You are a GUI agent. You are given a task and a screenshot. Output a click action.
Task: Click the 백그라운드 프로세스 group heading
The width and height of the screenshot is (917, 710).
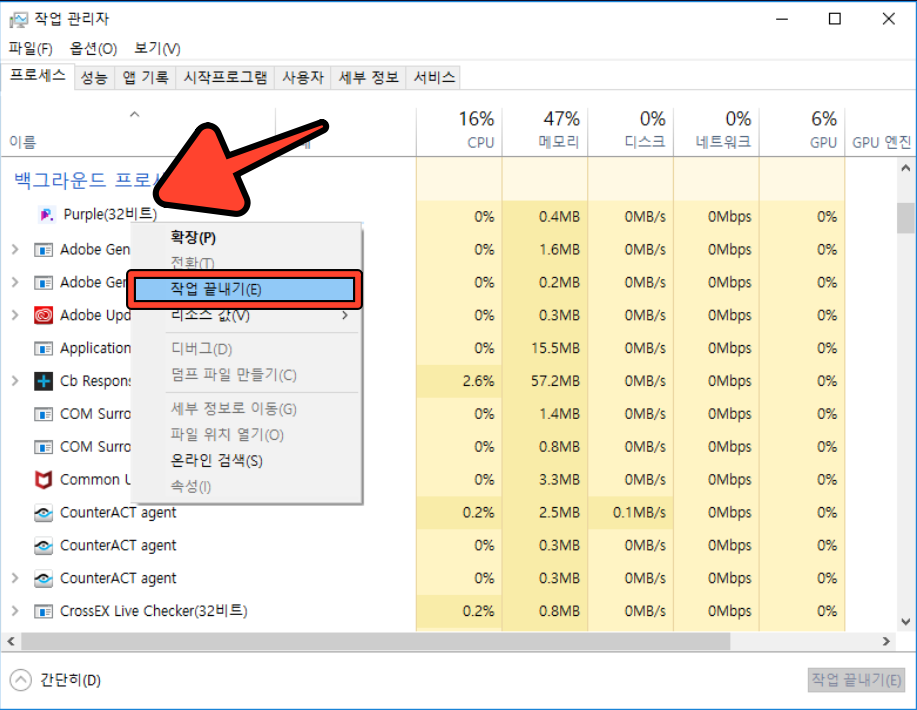coord(87,180)
